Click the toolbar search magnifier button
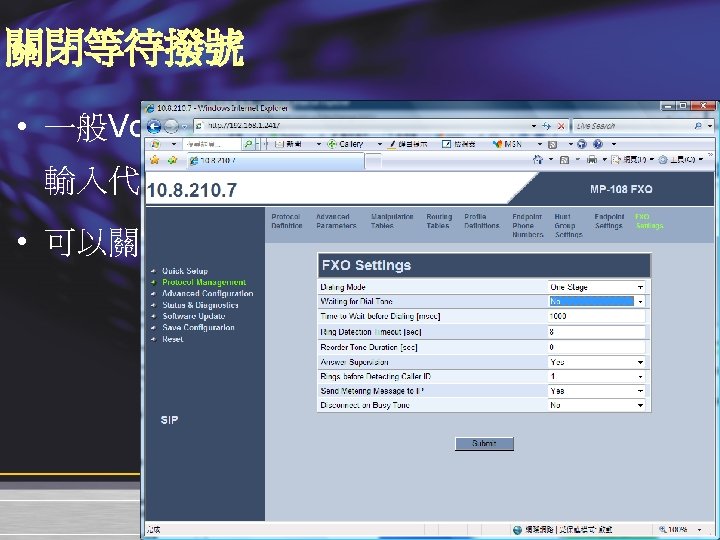 point(248,144)
